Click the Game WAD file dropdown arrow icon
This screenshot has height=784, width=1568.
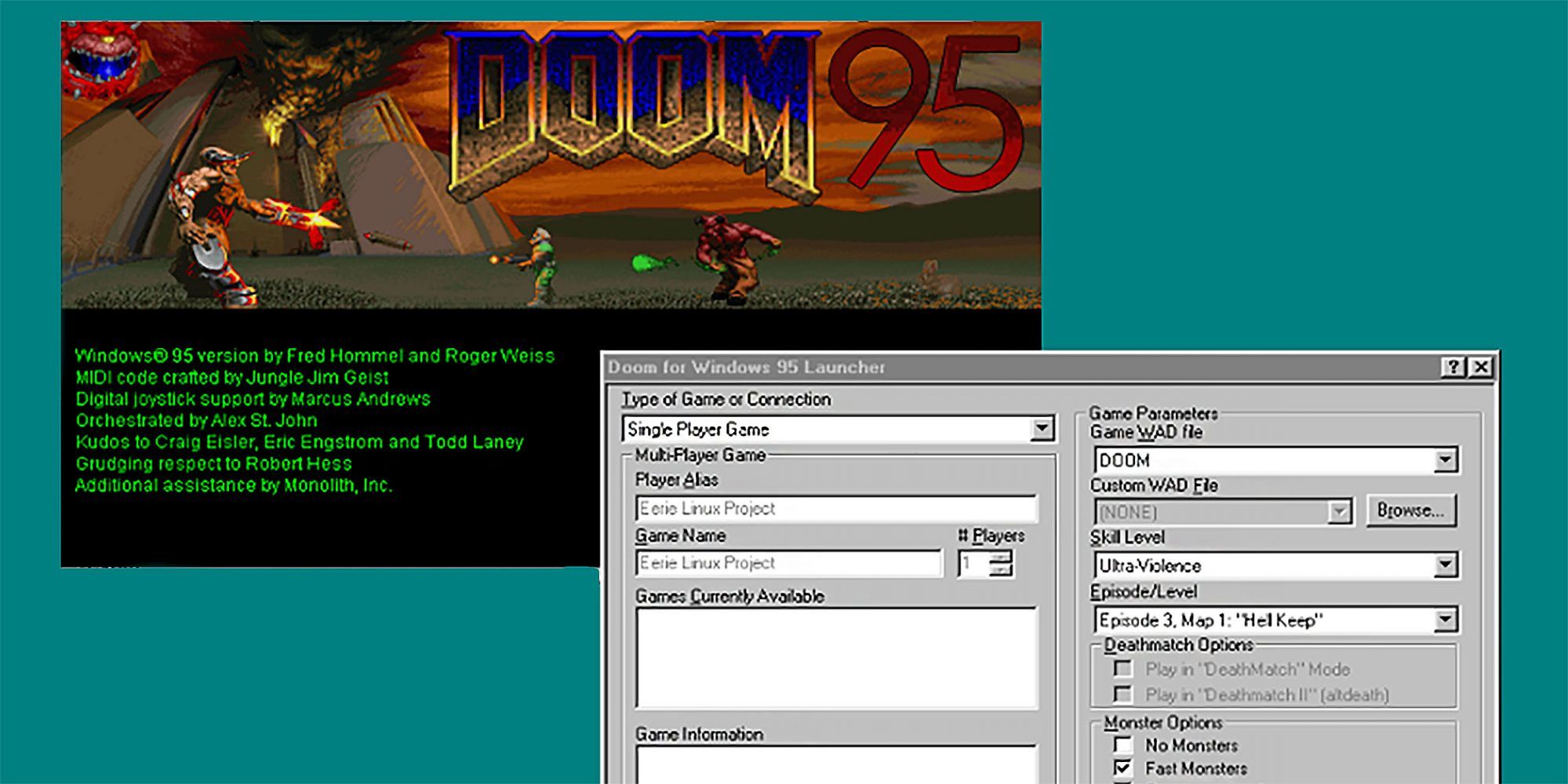coord(1446,460)
